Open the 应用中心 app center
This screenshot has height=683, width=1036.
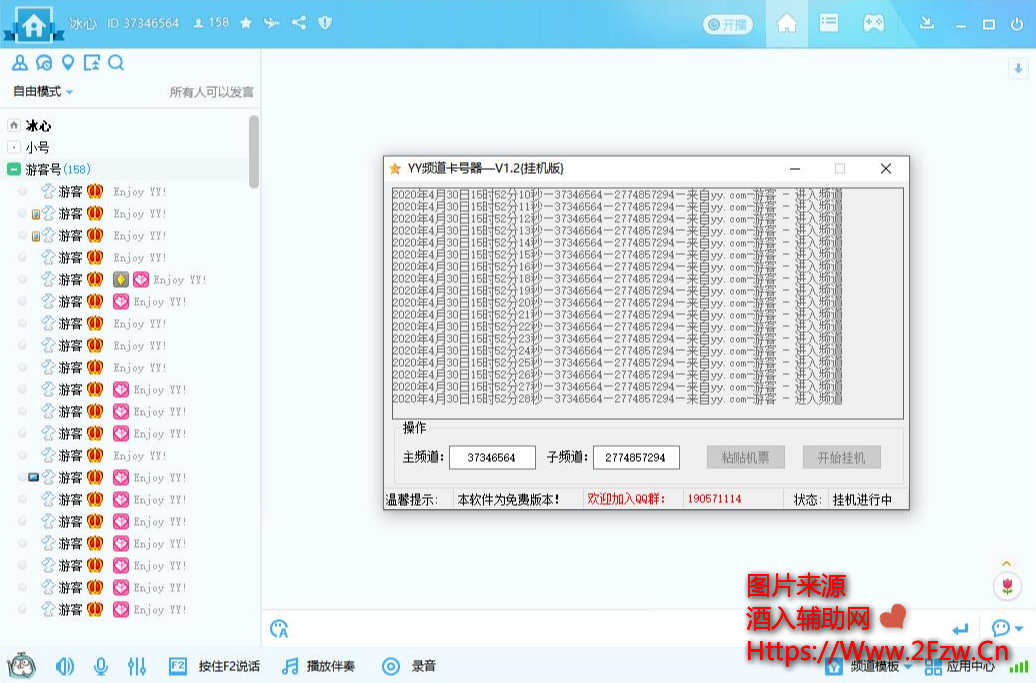(960, 666)
